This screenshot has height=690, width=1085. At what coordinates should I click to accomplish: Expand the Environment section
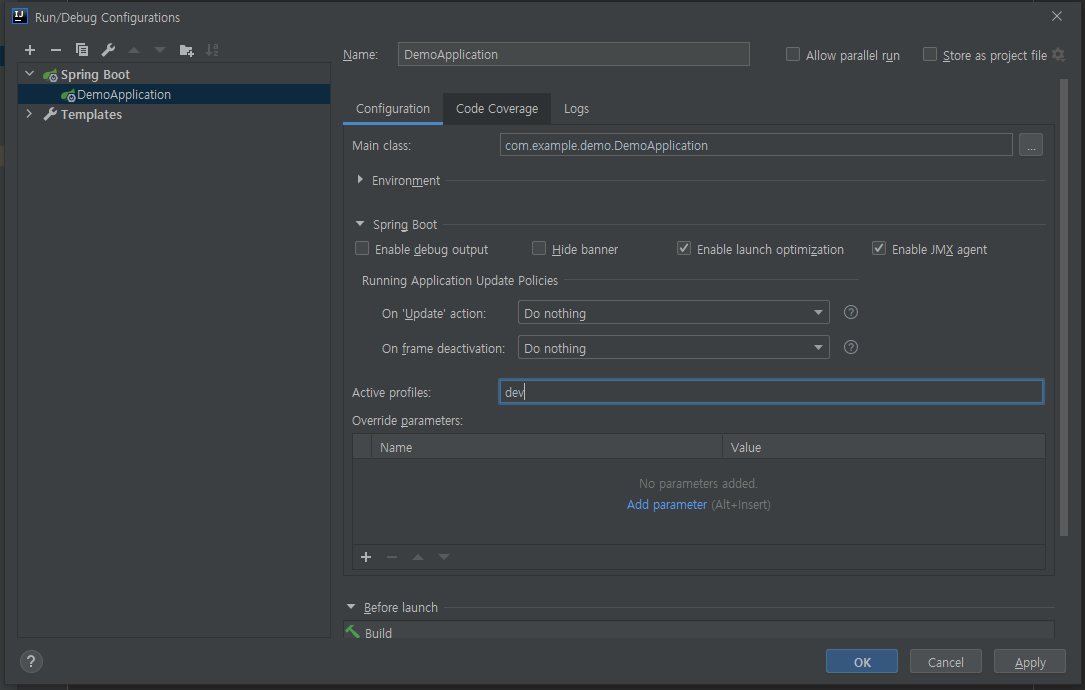[x=360, y=179]
